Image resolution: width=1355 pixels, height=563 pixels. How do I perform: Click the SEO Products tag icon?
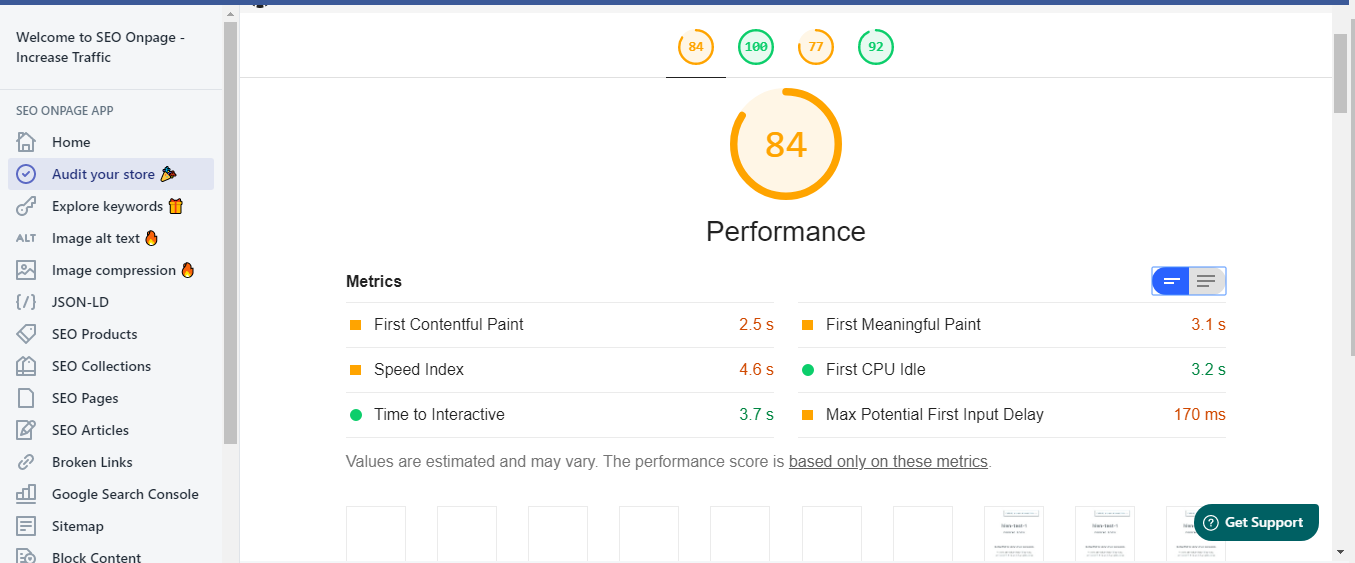(26, 334)
